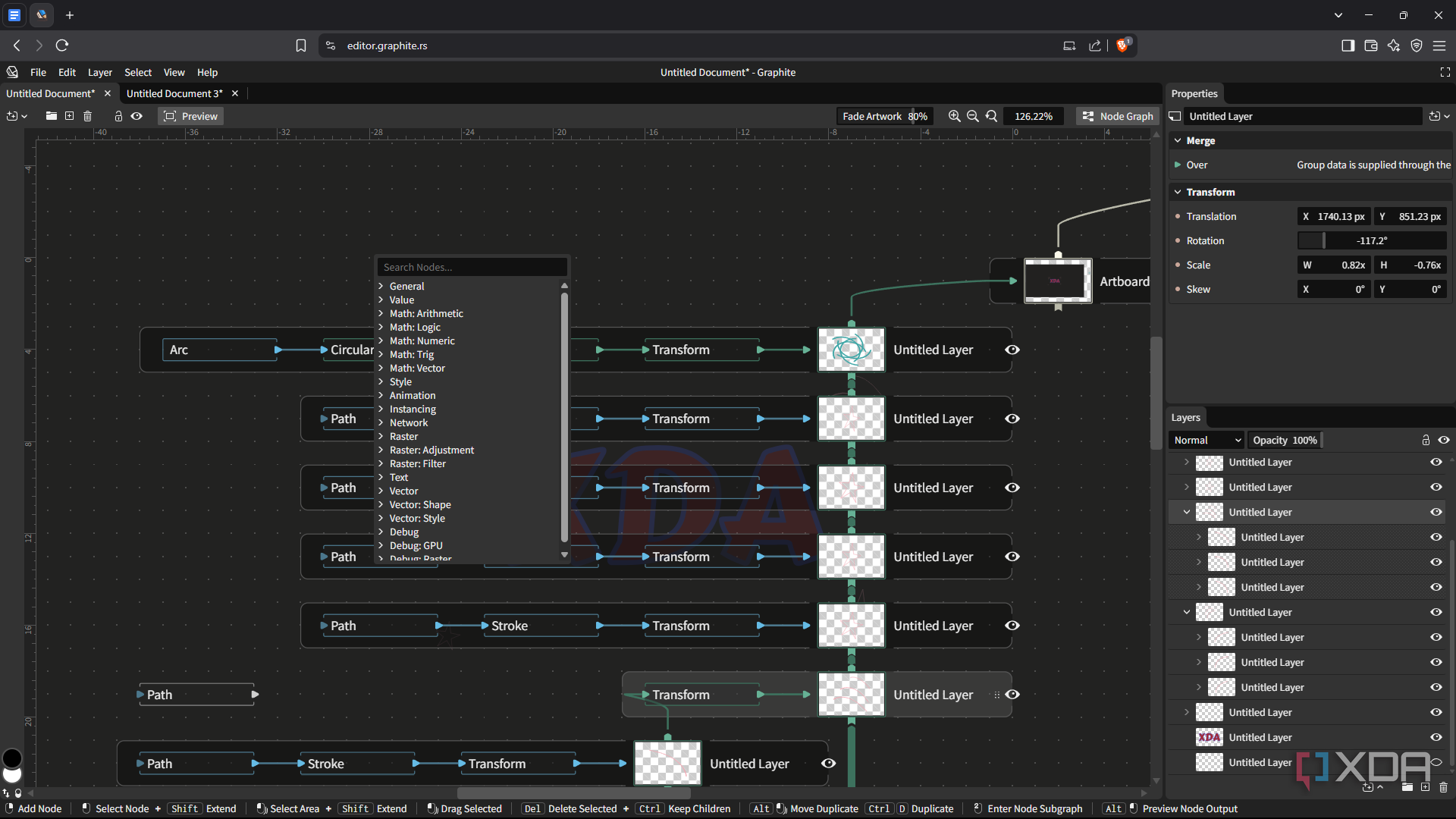Open the View menu
This screenshot has width=1456, height=819.
(x=174, y=72)
